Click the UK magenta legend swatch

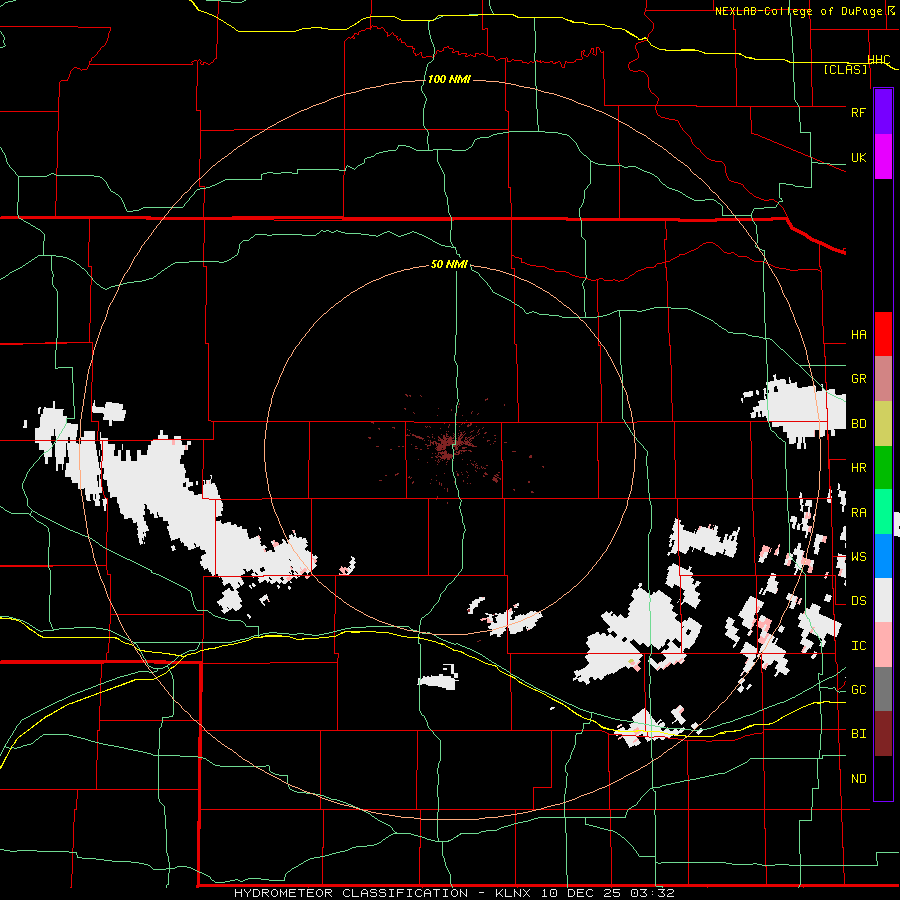883,157
